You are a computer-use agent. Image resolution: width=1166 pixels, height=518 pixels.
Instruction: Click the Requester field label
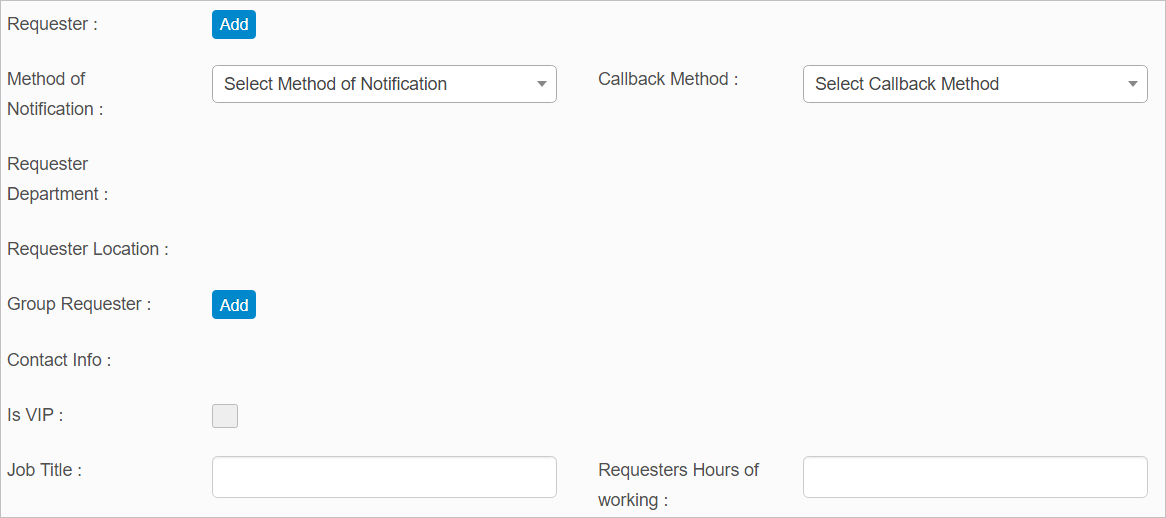[x=52, y=24]
